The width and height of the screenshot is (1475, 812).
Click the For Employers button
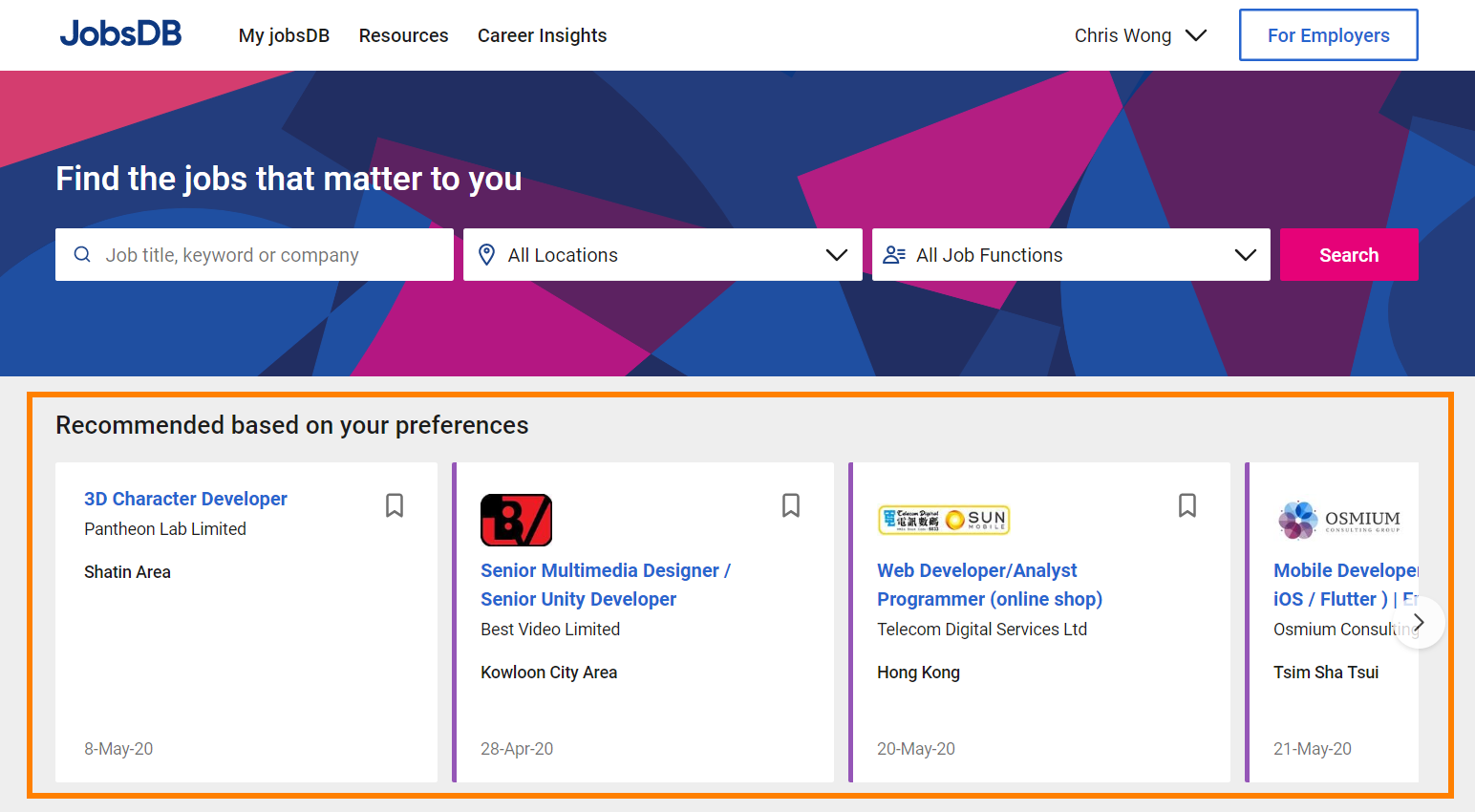point(1328,35)
